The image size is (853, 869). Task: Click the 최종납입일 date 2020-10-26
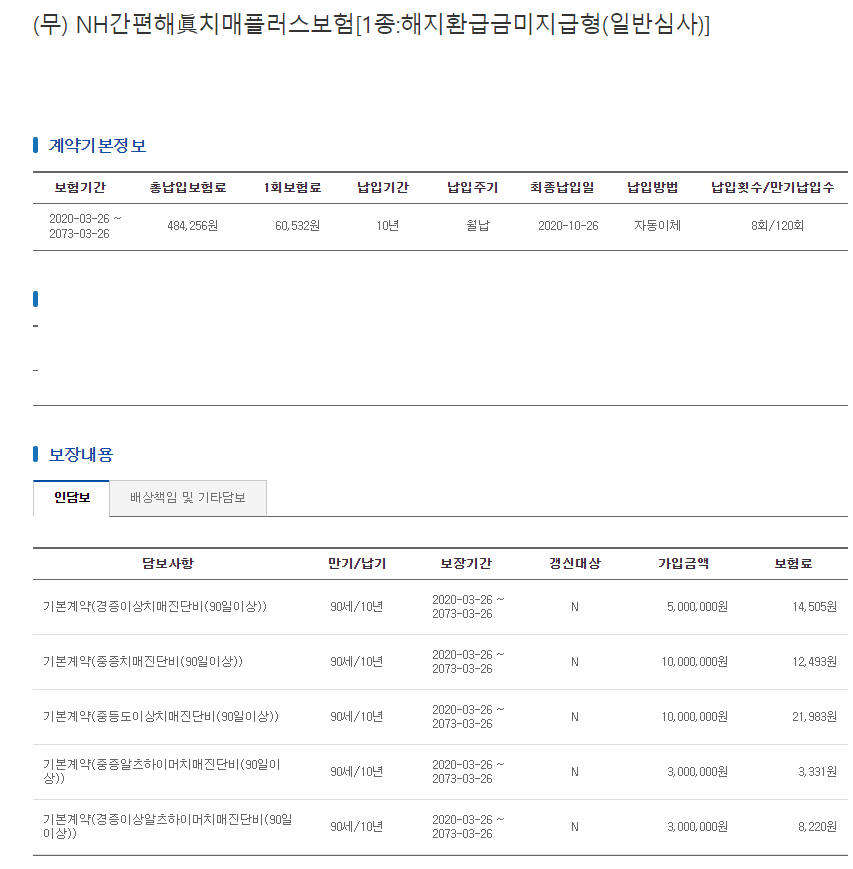click(568, 226)
